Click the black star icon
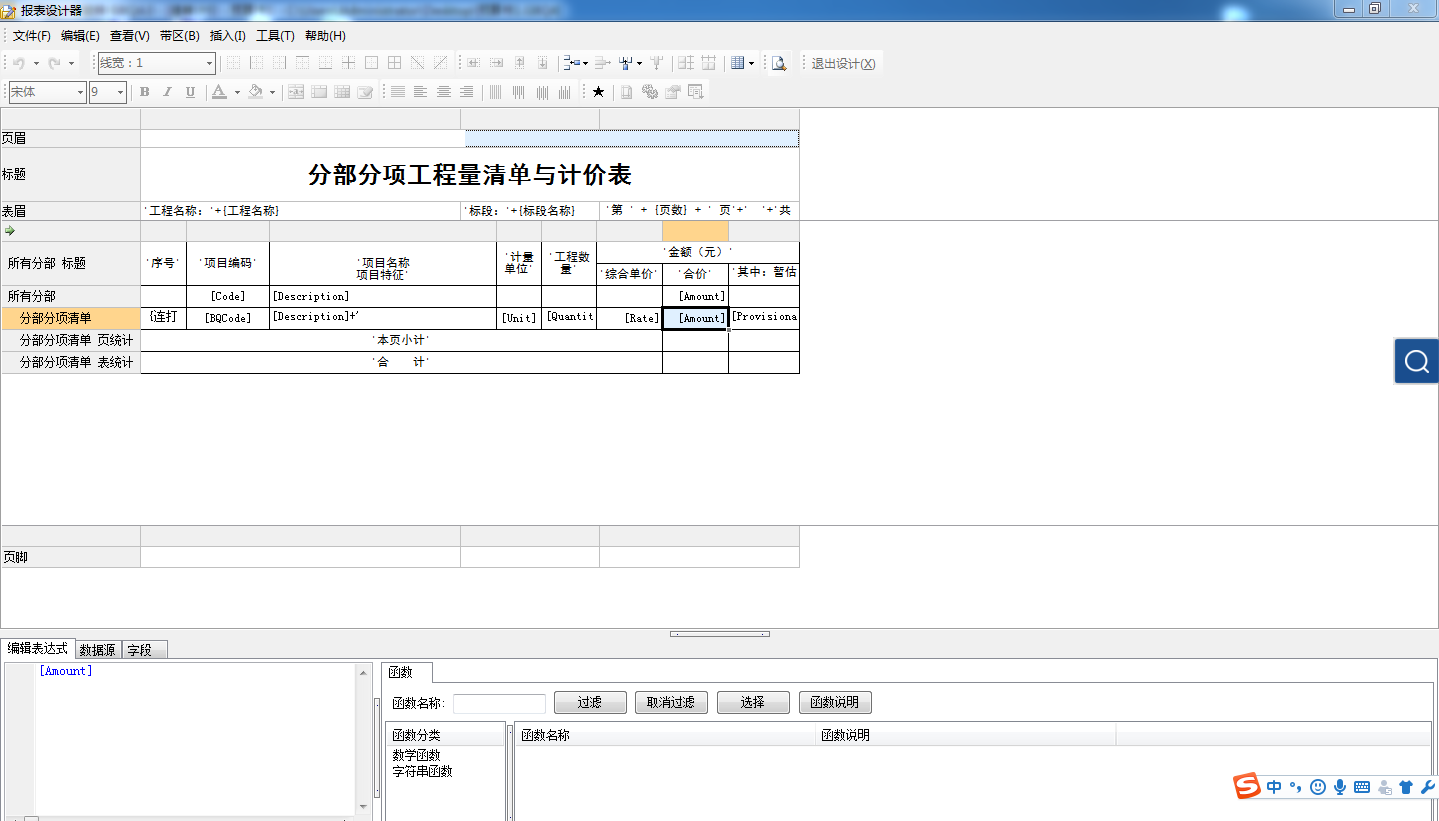Screen dimensions: 1439x821 coord(598,92)
